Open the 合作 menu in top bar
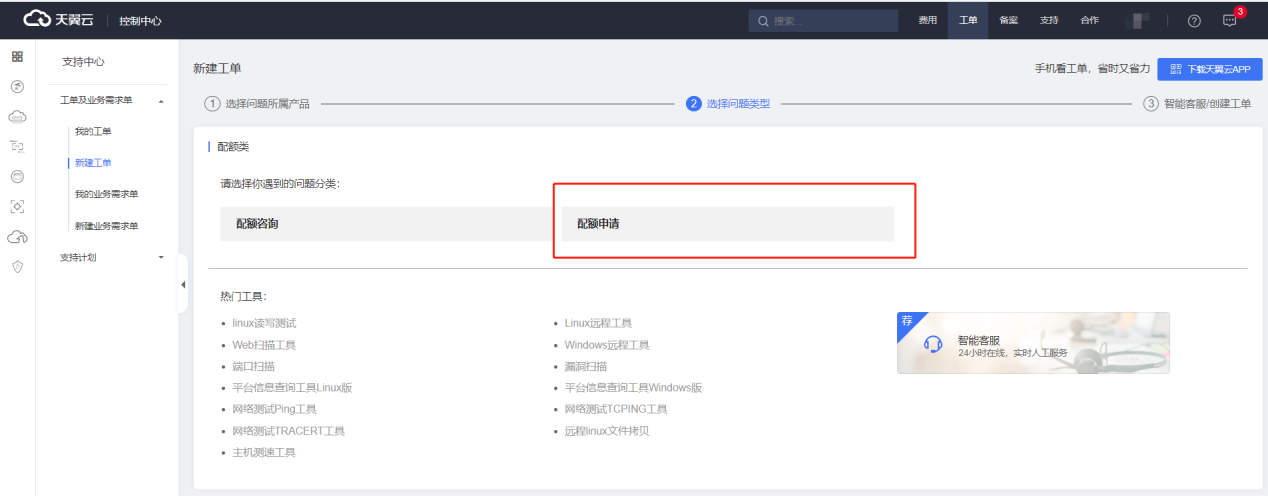 (x=1088, y=21)
